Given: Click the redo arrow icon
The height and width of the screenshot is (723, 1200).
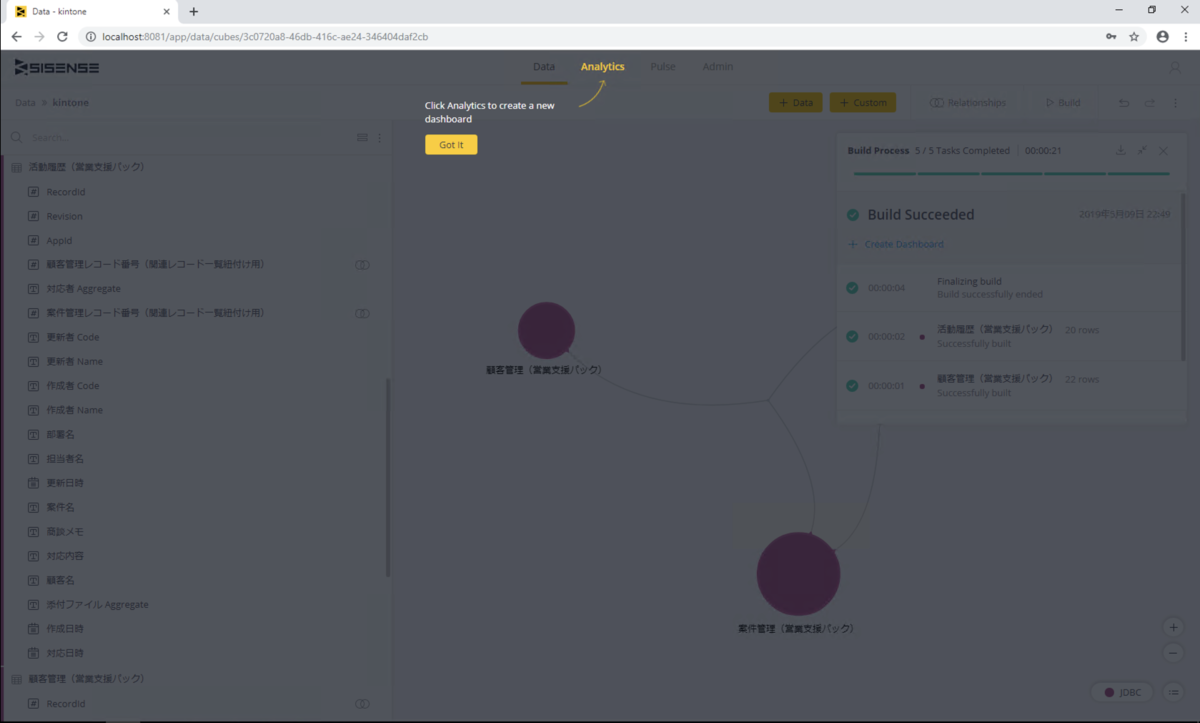Looking at the screenshot, I should coord(1150,103).
